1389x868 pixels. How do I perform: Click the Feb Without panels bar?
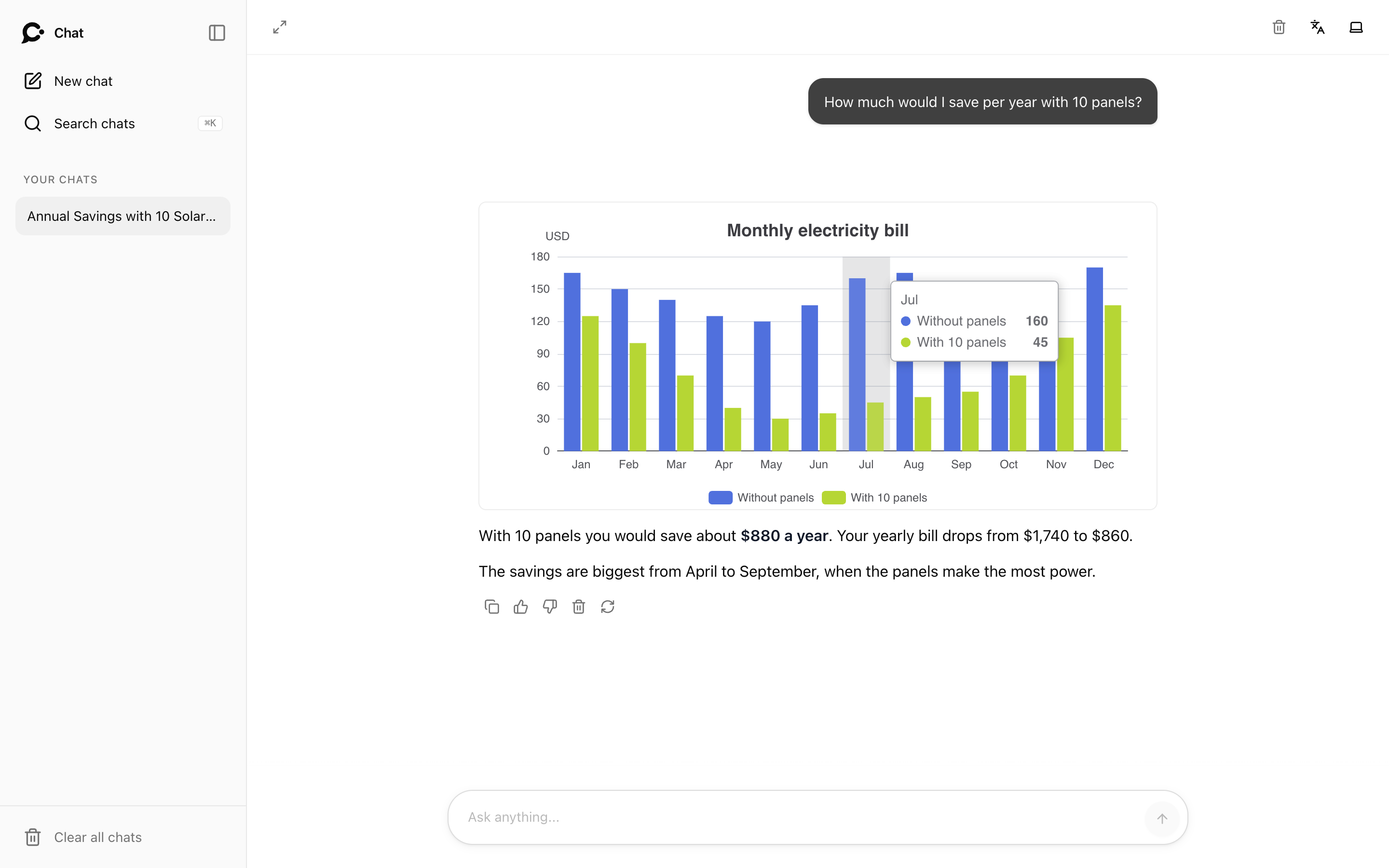(x=619, y=370)
